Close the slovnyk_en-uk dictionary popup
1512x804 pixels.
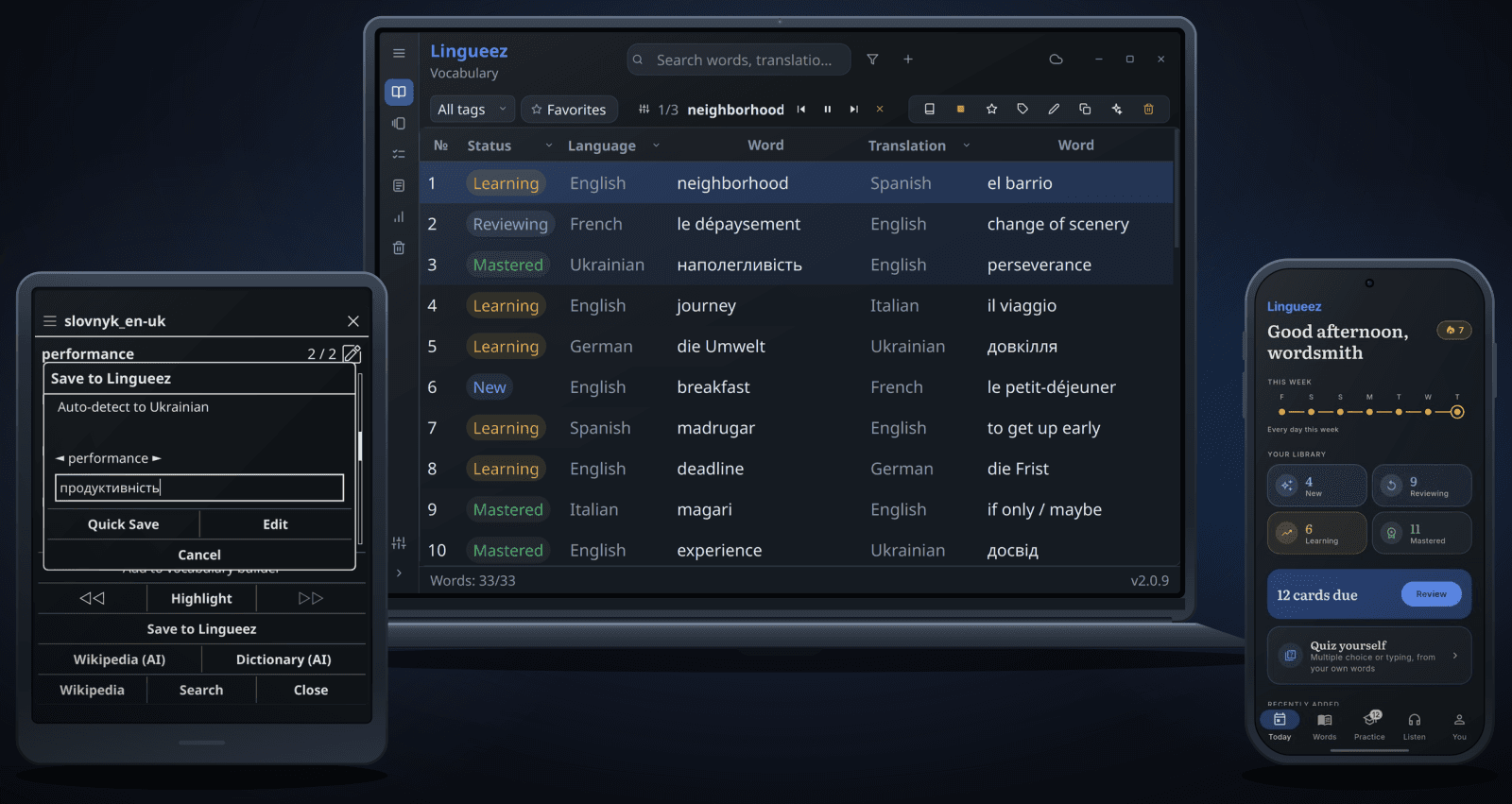(x=353, y=321)
